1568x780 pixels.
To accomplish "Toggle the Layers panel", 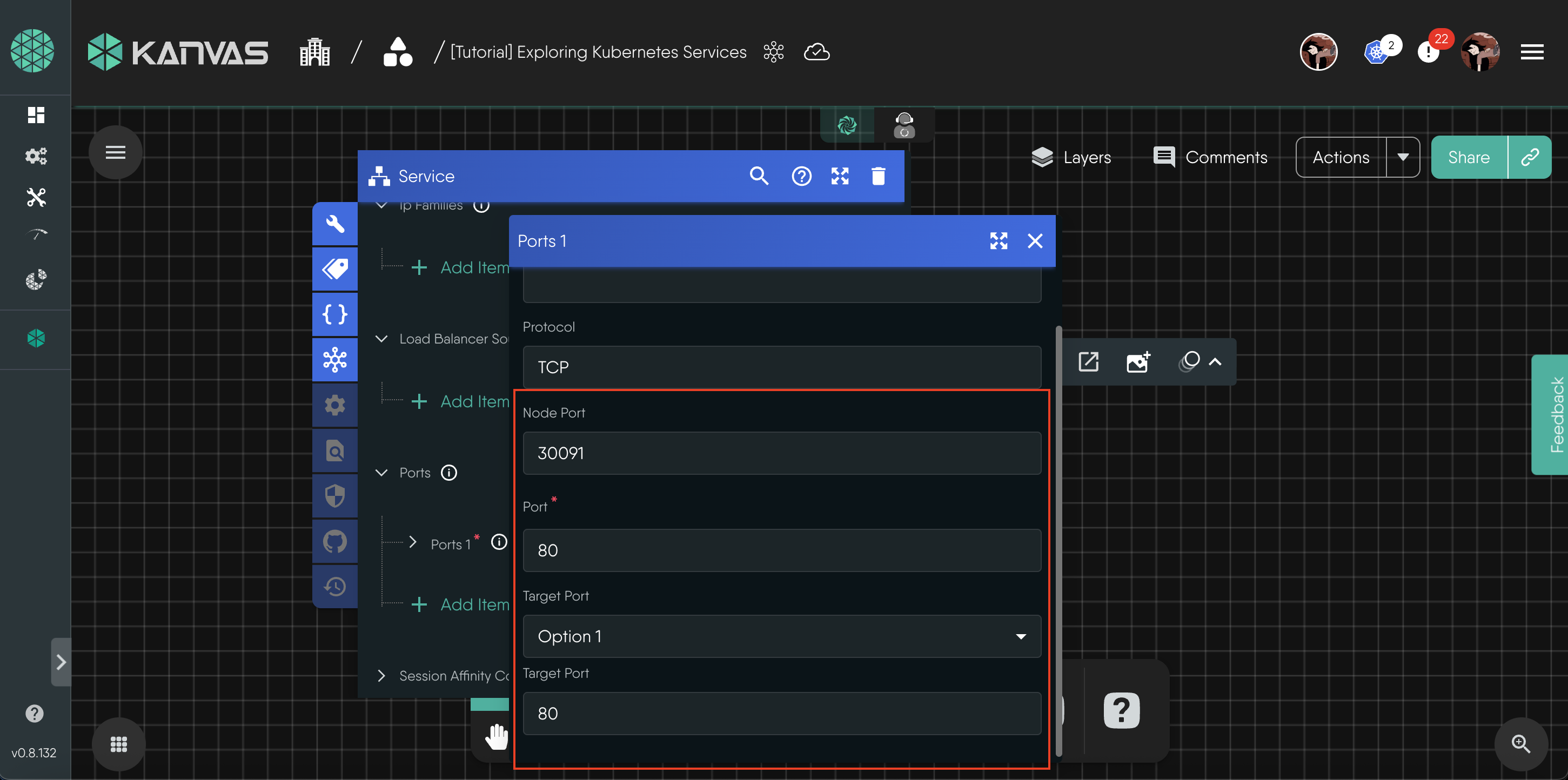I will point(1071,158).
